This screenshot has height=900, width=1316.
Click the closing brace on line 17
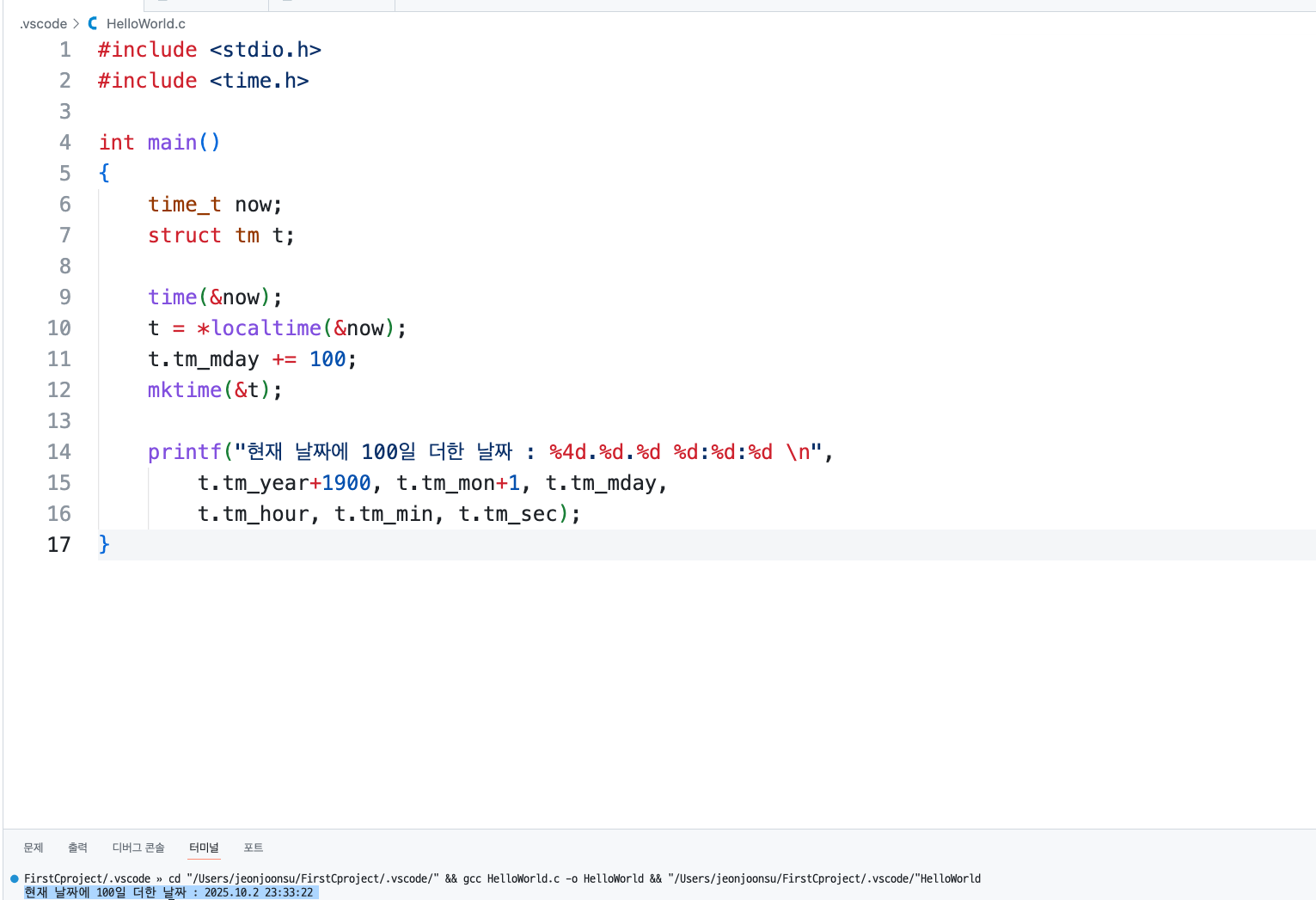point(104,545)
